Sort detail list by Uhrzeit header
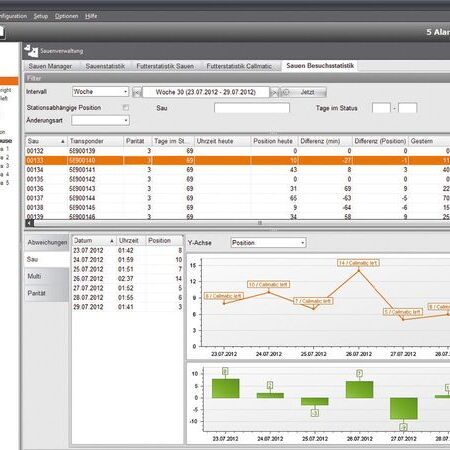Screen dimensions: 450x450 pyautogui.click(x=131, y=241)
